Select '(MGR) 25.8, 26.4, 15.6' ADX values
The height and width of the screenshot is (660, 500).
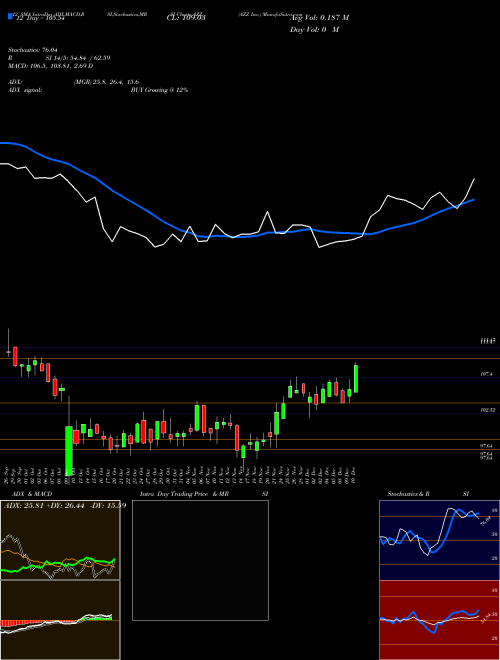106,82
